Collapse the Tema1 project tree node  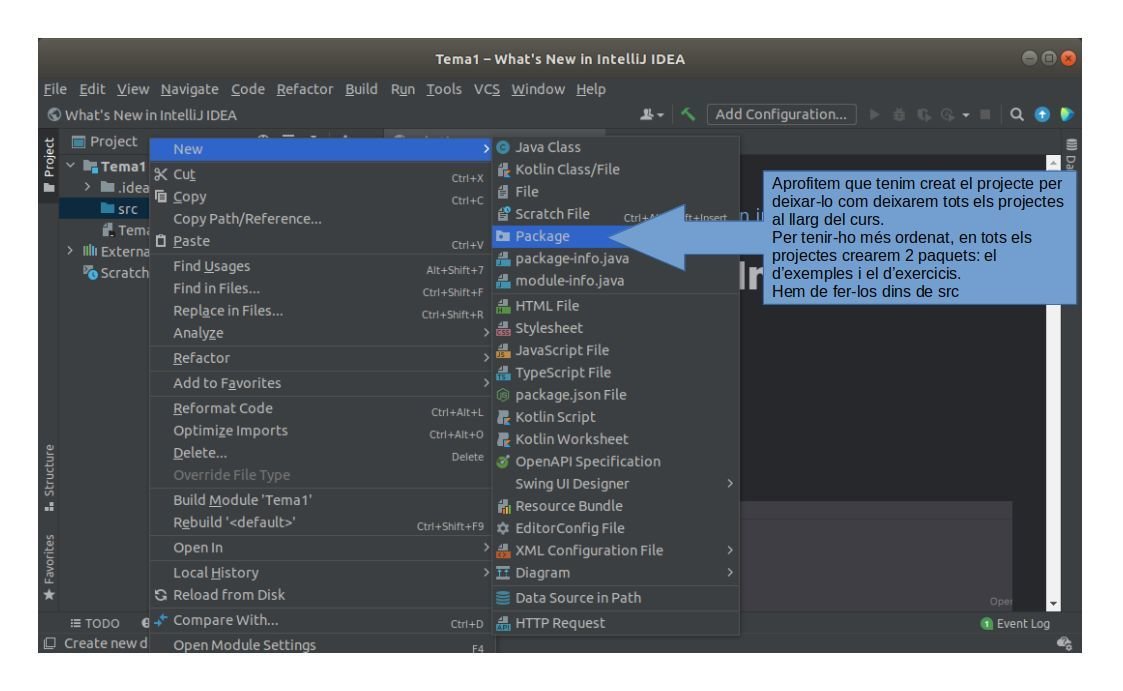(x=70, y=166)
